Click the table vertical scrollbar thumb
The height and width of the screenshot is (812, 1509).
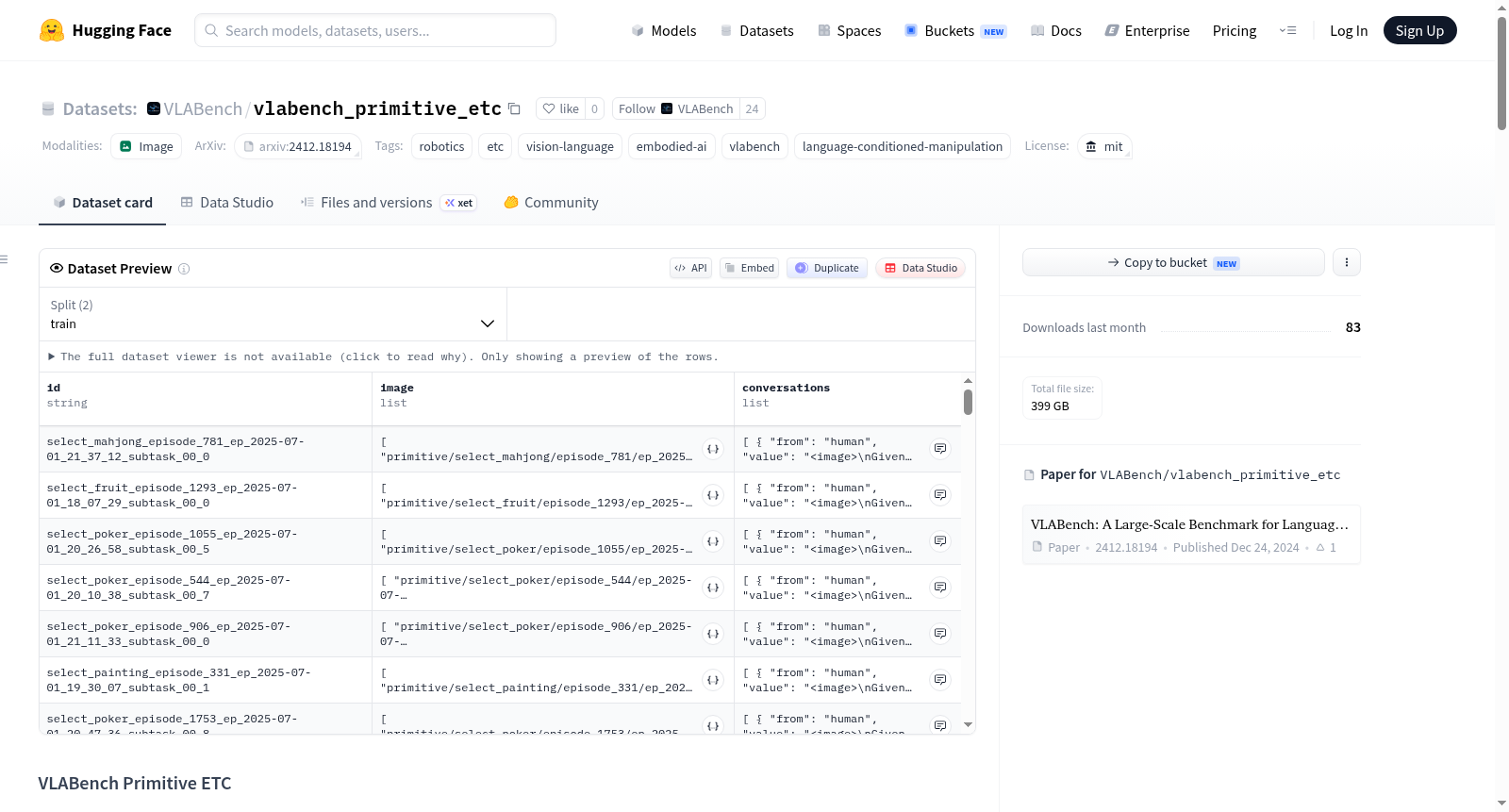[x=968, y=403]
